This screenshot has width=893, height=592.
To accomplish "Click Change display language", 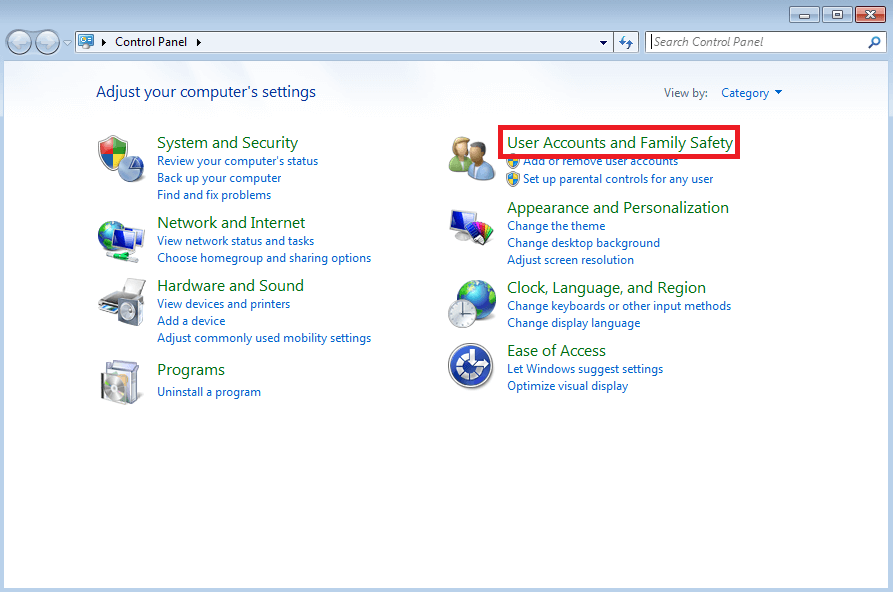I will (574, 323).
